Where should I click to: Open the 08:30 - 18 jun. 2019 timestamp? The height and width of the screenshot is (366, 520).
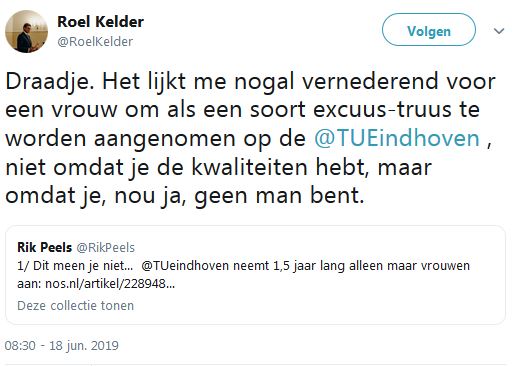tap(62, 346)
